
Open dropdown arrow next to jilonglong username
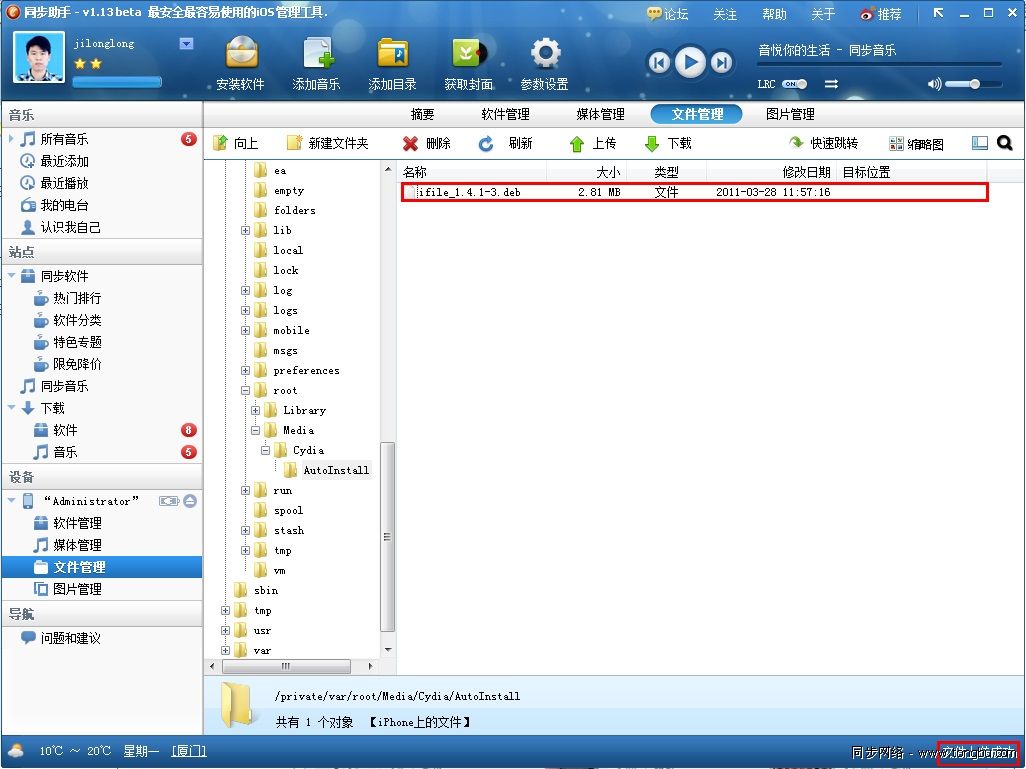click(186, 43)
